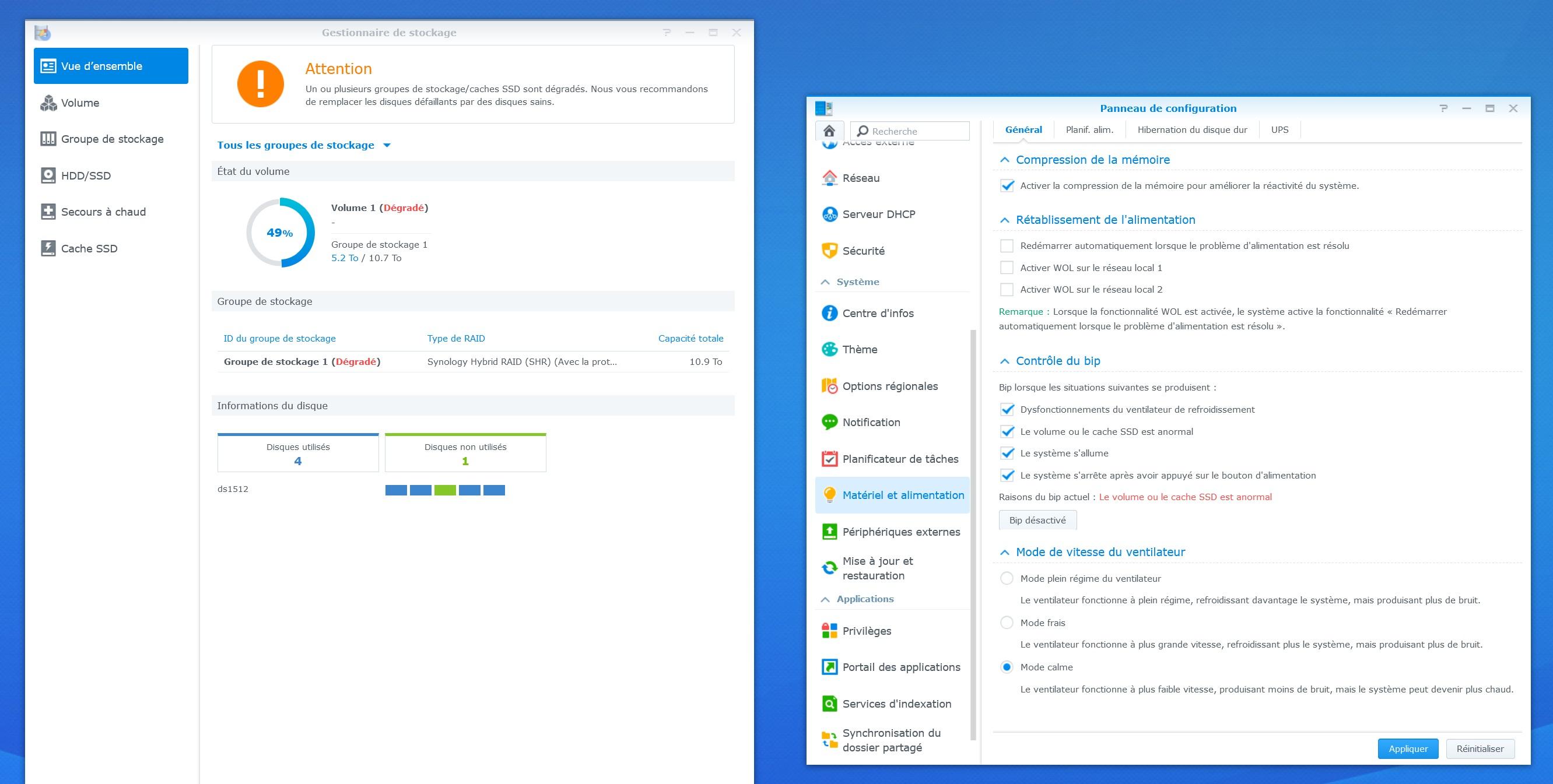Screen dimensions: 1553x784
Task: Click the Appliquer button
Action: click(x=1408, y=748)
